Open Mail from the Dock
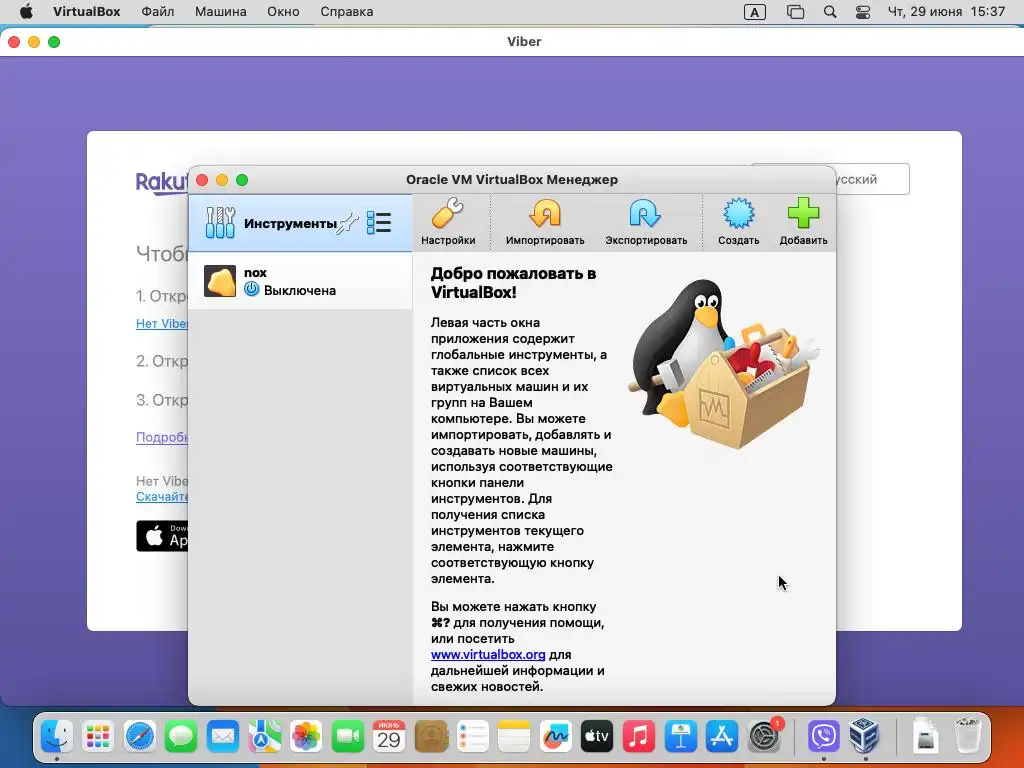Viewport: 1024px width, 768px height. click(223, 737)
